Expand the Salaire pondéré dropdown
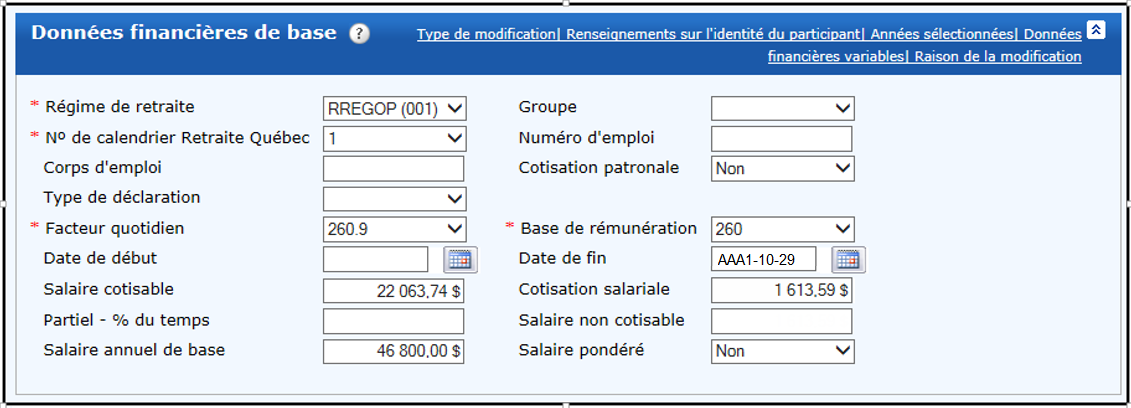1131x408 pixels. (x=783, y=351)
